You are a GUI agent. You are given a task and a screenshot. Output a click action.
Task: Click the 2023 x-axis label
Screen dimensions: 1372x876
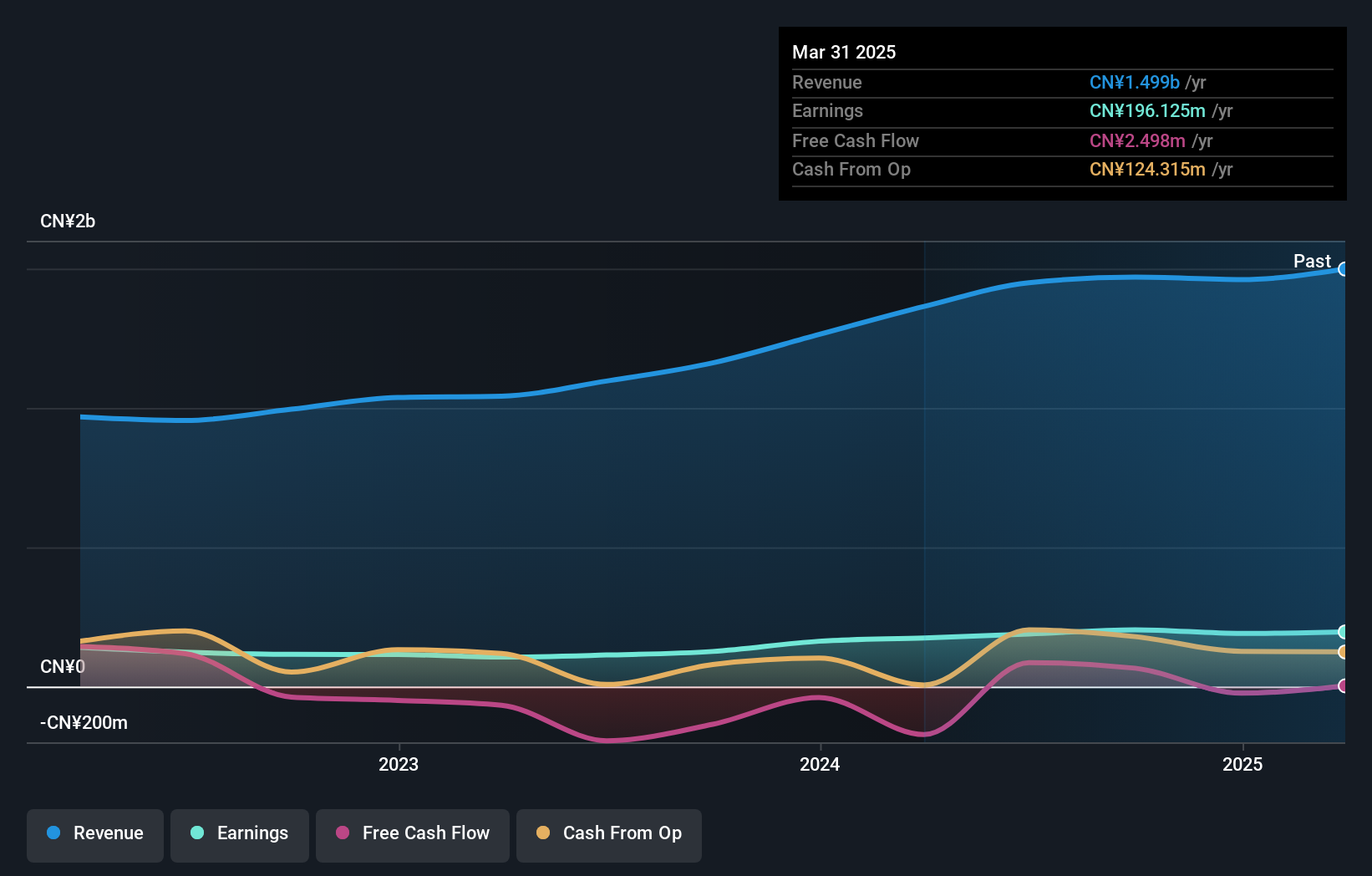[399, 764]
